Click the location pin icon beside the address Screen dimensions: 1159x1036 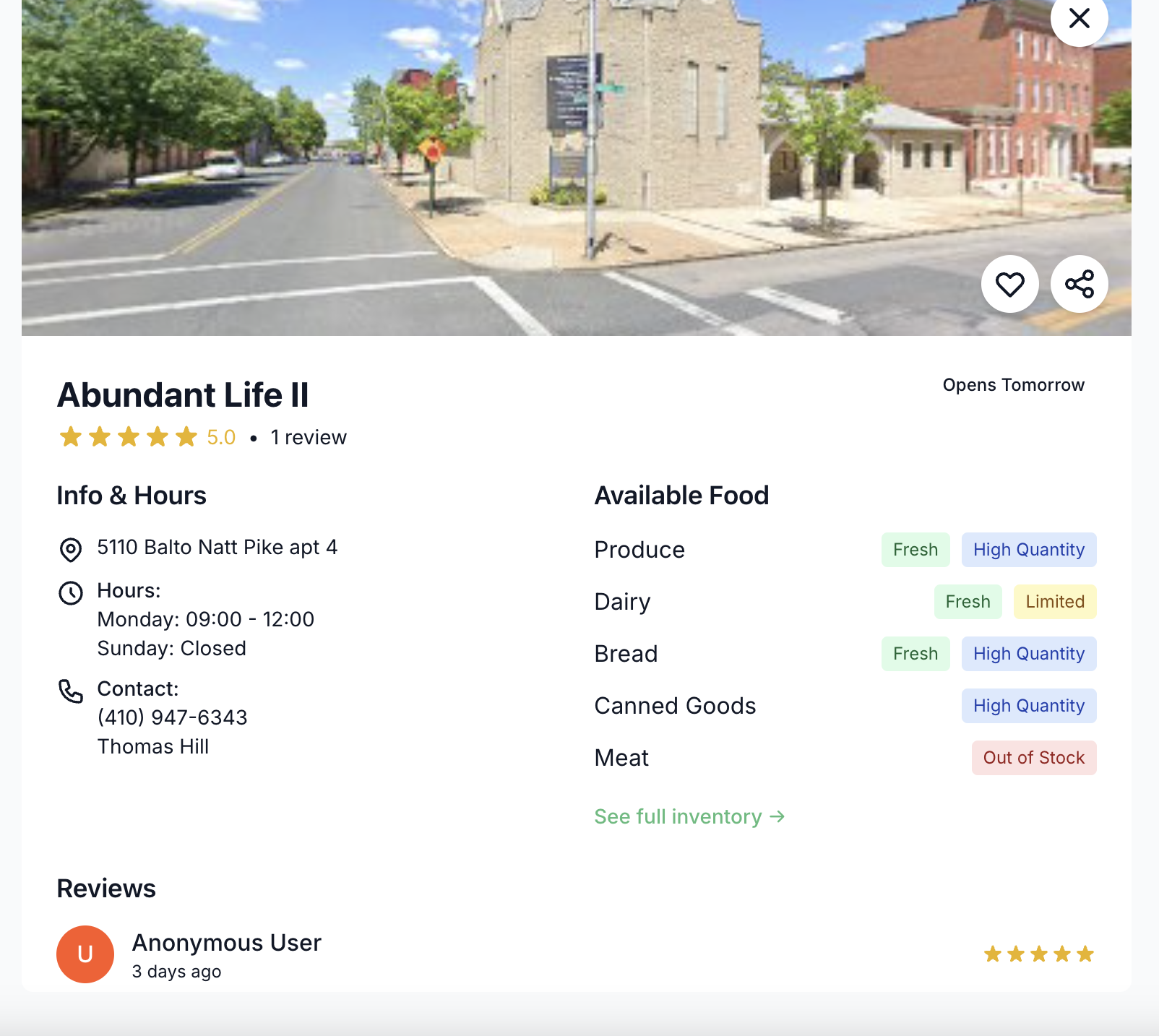[70, 551]
